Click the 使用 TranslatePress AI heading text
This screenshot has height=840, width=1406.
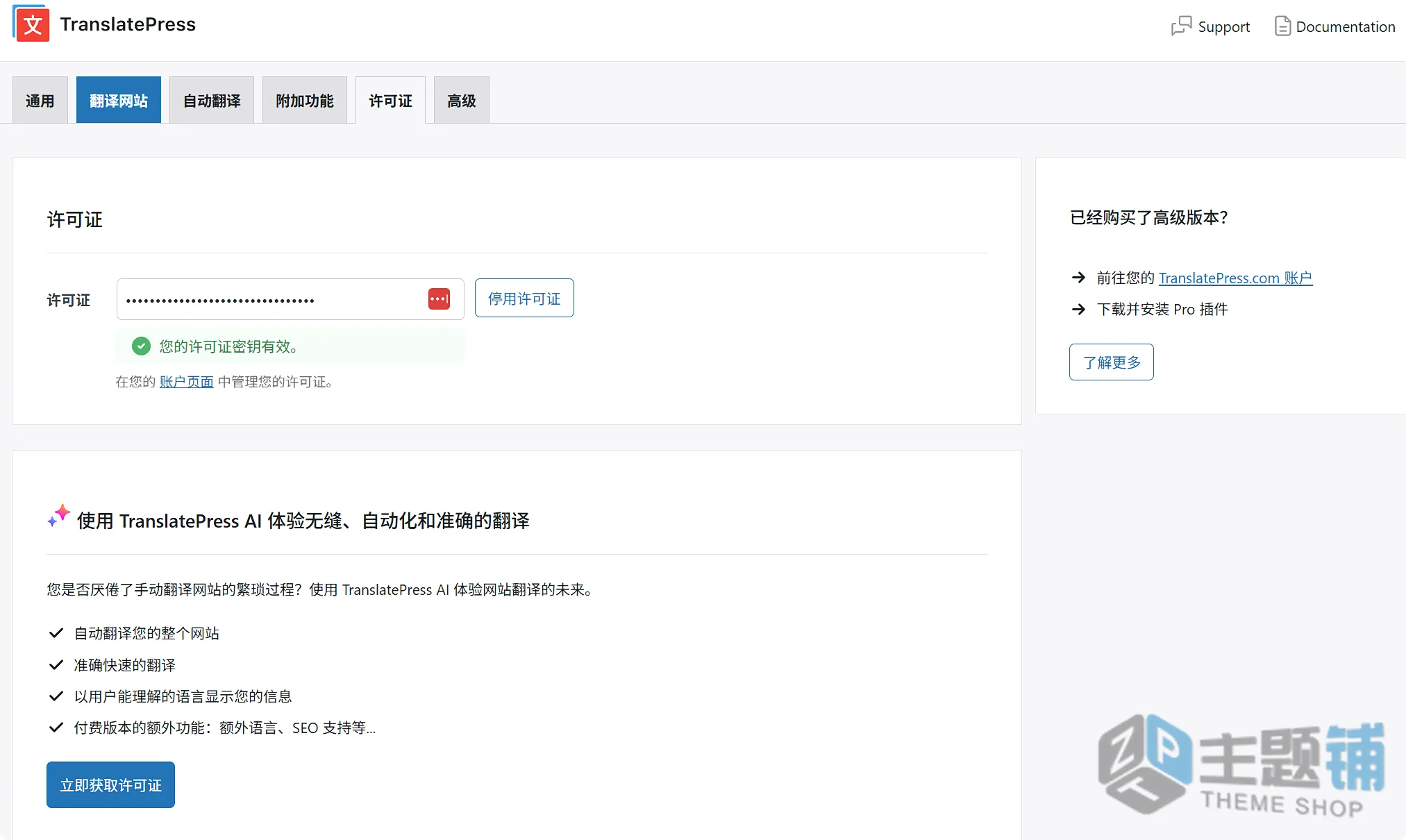tap(303, 521)
